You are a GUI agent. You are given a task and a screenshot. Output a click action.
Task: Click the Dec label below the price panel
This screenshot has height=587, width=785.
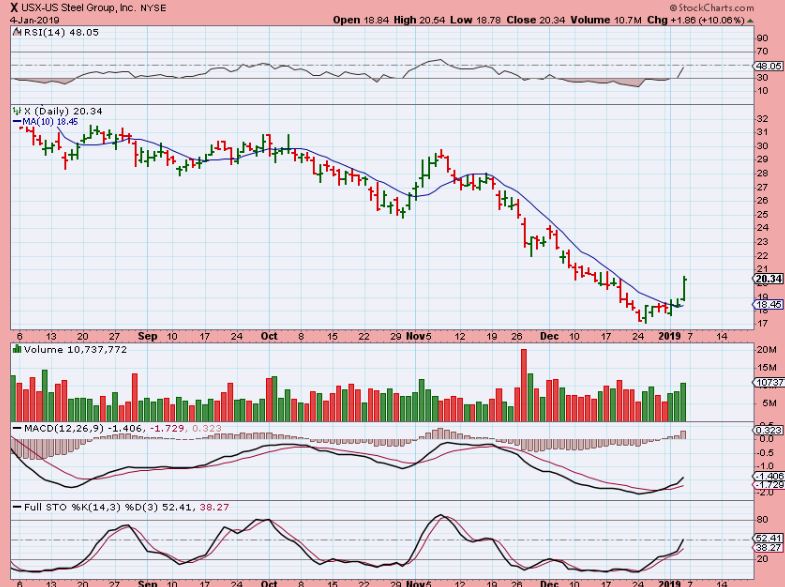[549, 336]
